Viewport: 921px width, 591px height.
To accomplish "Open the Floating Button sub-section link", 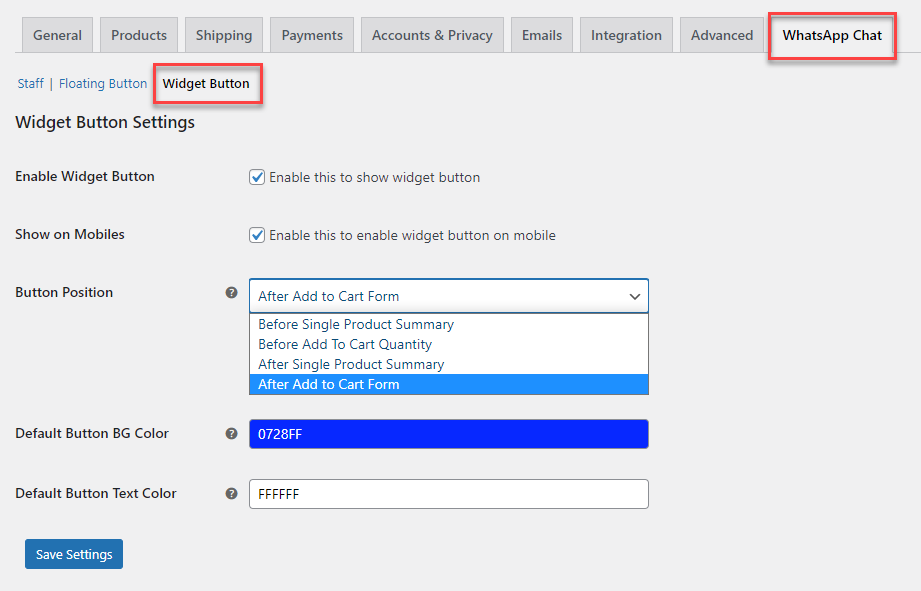I will pyautogui.click(x=103, y=83).
